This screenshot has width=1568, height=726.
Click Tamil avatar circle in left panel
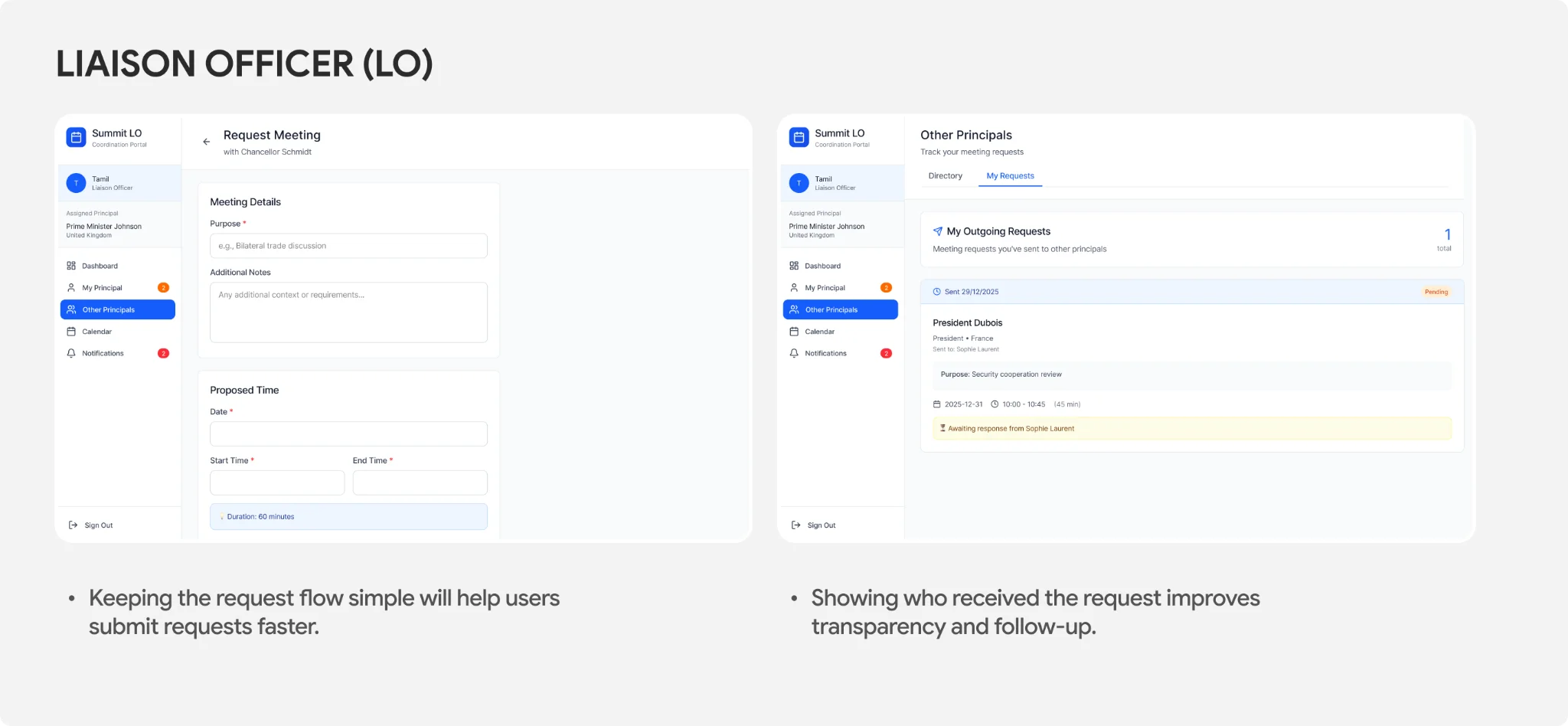coord(76,183)
